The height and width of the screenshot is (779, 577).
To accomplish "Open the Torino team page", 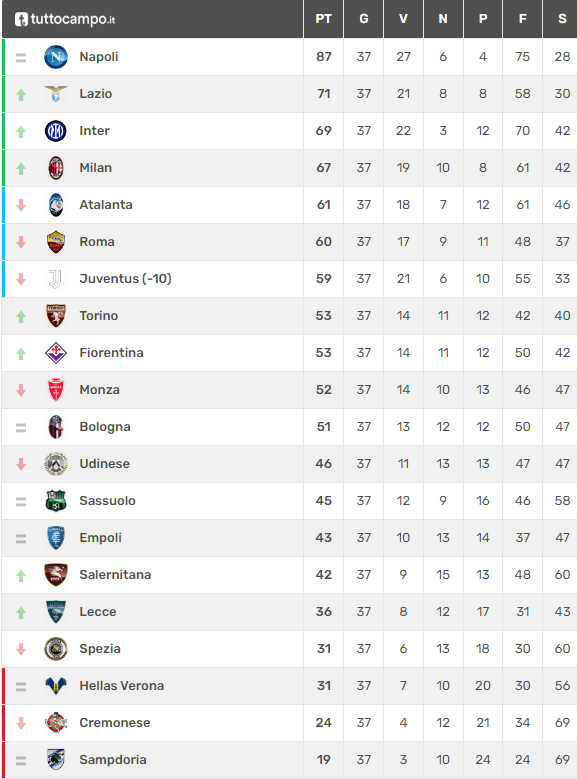I will [98, 316].
